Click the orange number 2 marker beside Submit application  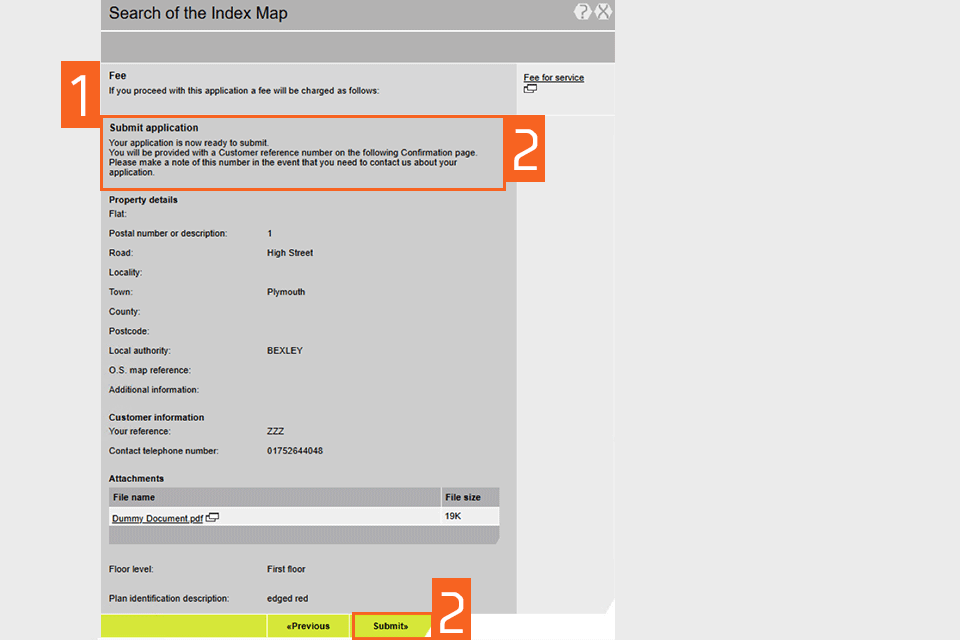(525, 150)
